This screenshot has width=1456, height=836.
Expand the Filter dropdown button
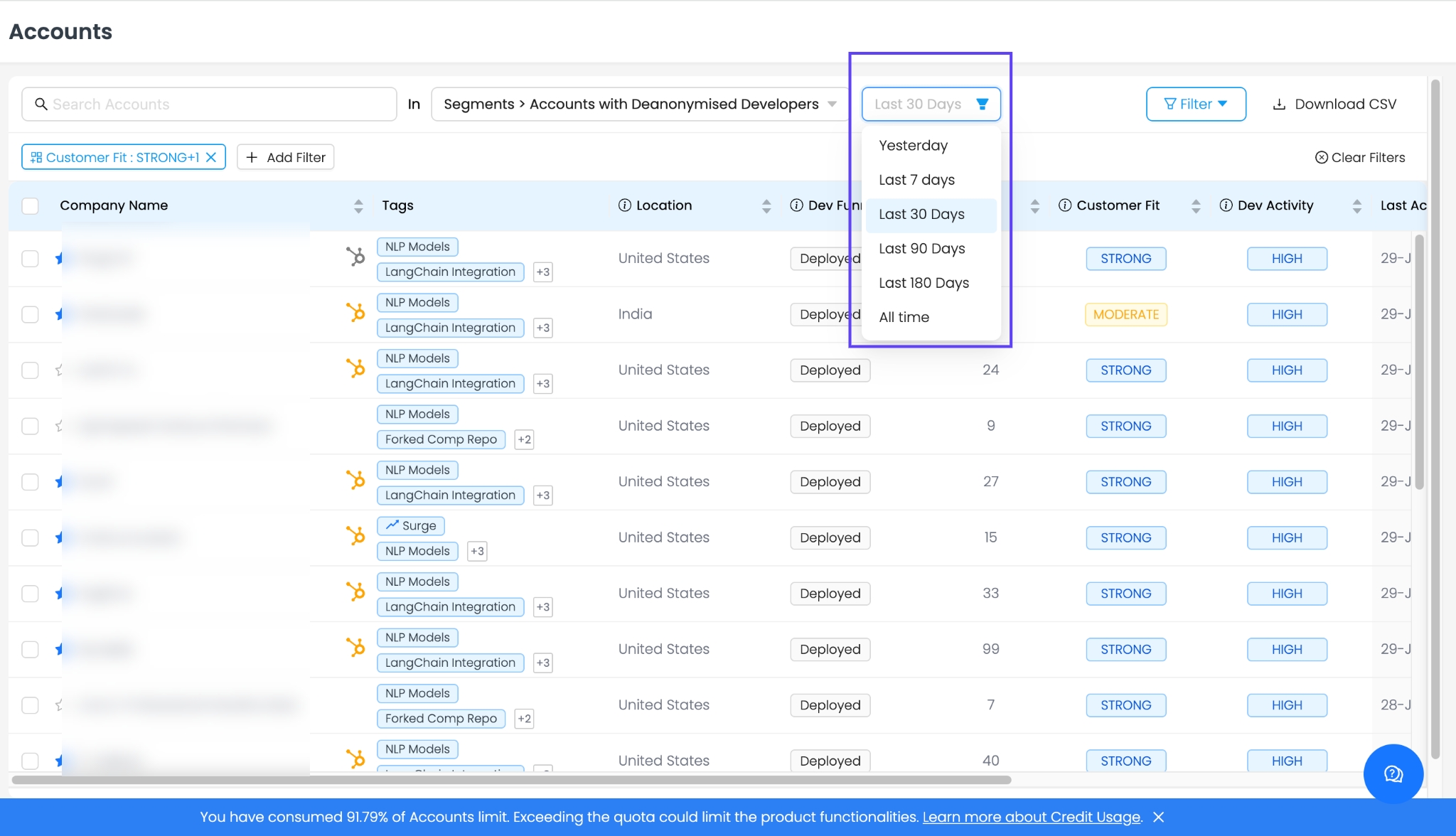click(1195, 104)
